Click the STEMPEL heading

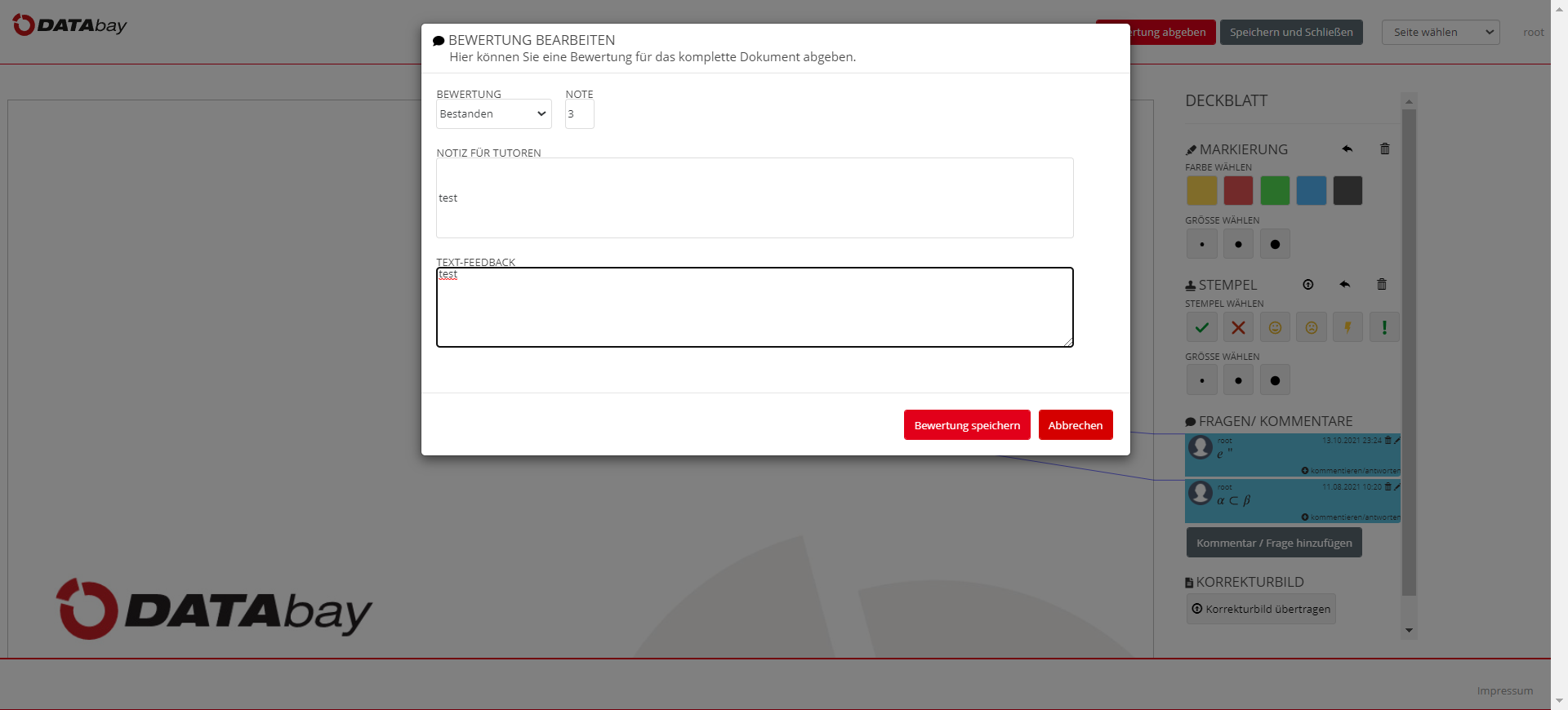[x=1227, y=285]
